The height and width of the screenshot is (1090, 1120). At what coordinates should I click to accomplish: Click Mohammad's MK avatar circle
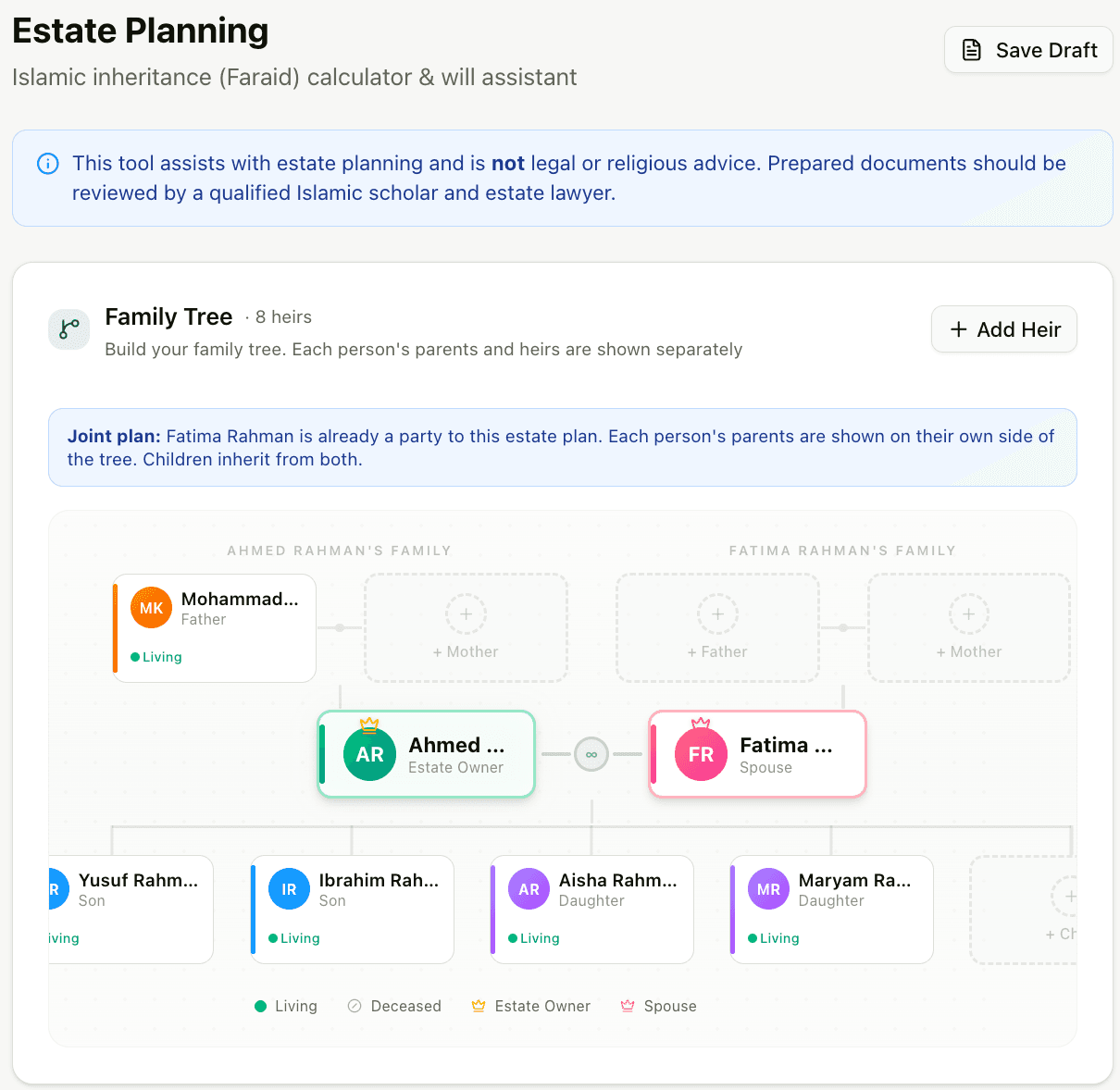pyautogui.click(x=151, y=608)
